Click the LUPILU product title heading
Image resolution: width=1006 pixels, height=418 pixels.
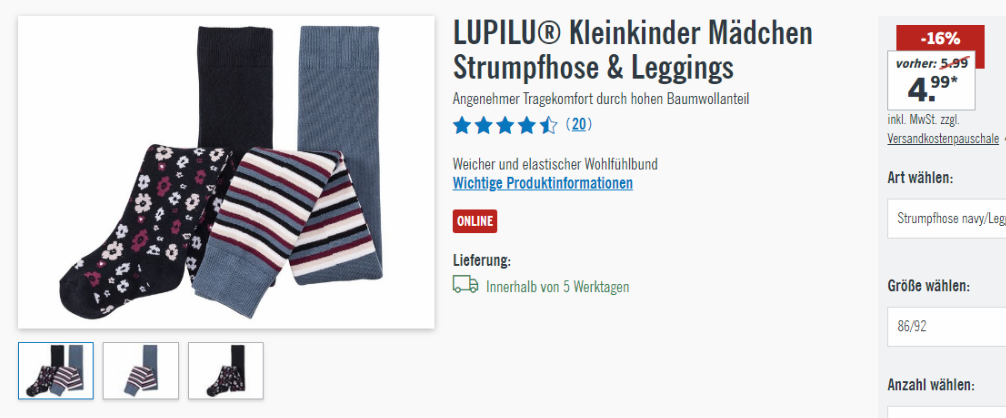633,50
